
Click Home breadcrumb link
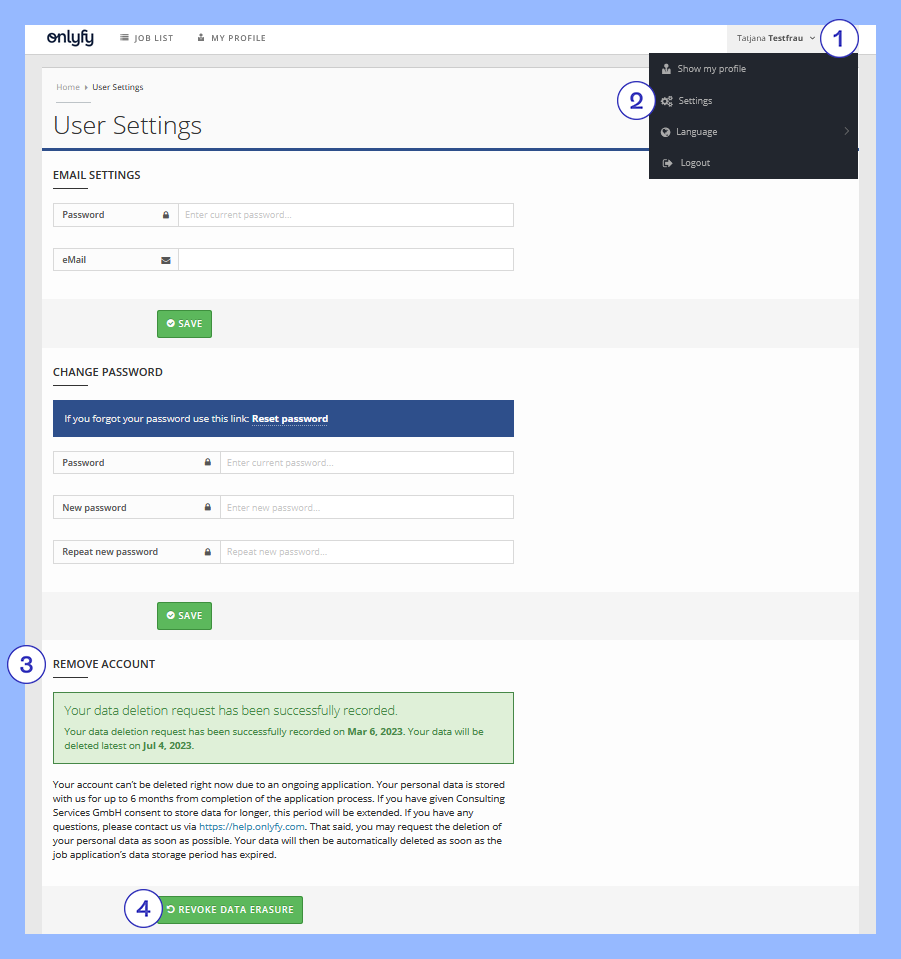click(x=67, y=87)
